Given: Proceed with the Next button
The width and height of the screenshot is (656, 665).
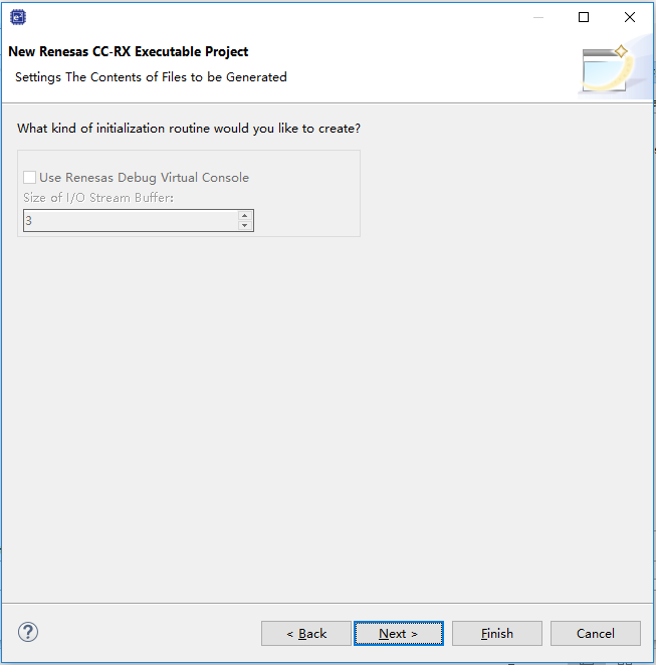Looking at the screenshot, I should pos(399,634).
